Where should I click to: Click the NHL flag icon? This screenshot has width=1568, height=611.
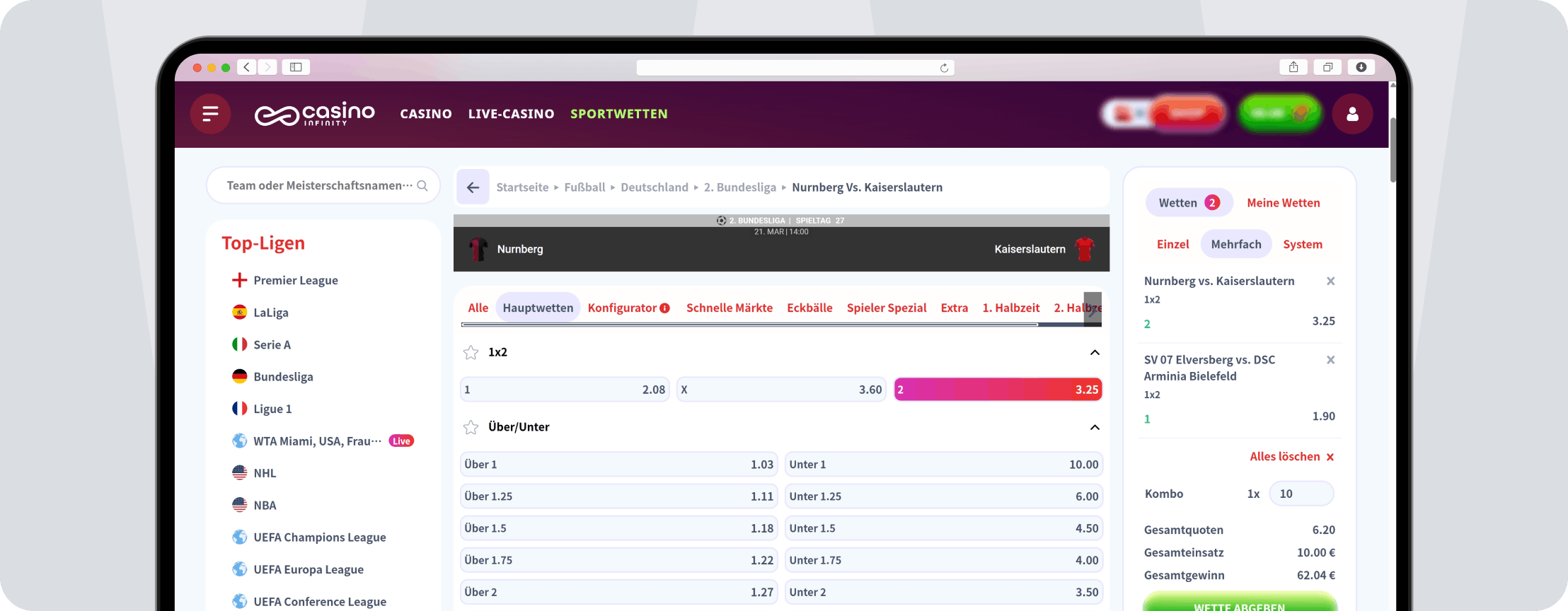click(240, 473)
